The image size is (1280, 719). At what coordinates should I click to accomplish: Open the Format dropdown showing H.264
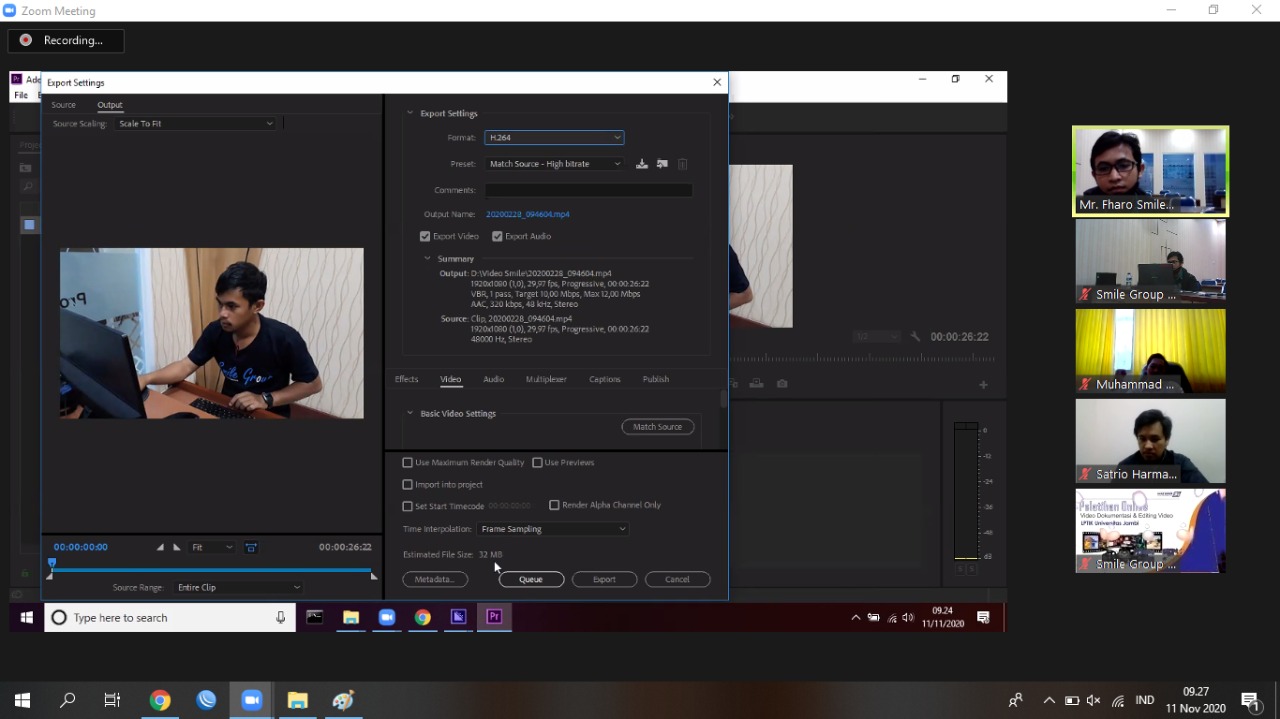pyautogui.click(x=554, y=138)
